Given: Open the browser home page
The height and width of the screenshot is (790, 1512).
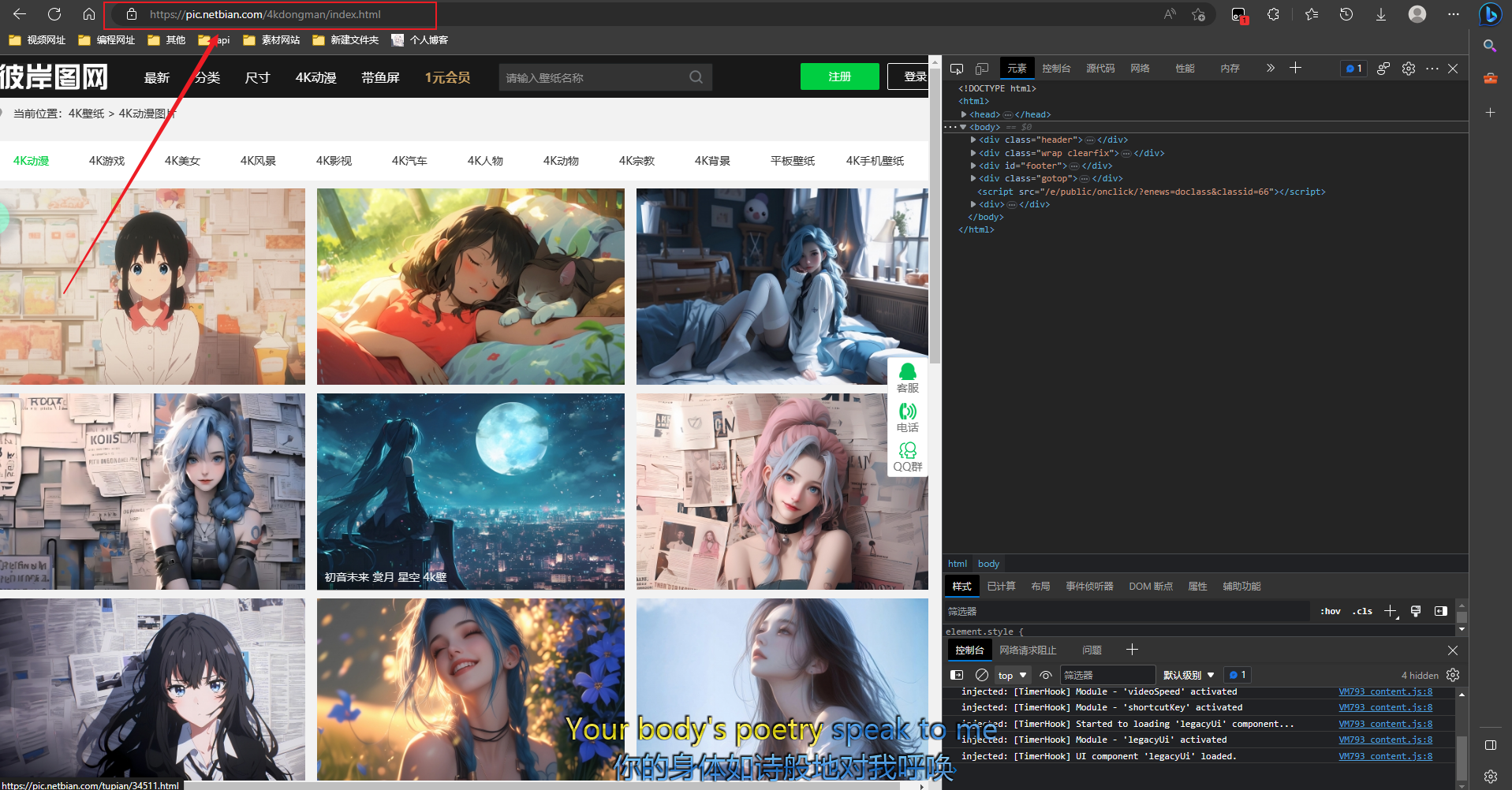Looking at the screenshot, I should click(89, 14).
